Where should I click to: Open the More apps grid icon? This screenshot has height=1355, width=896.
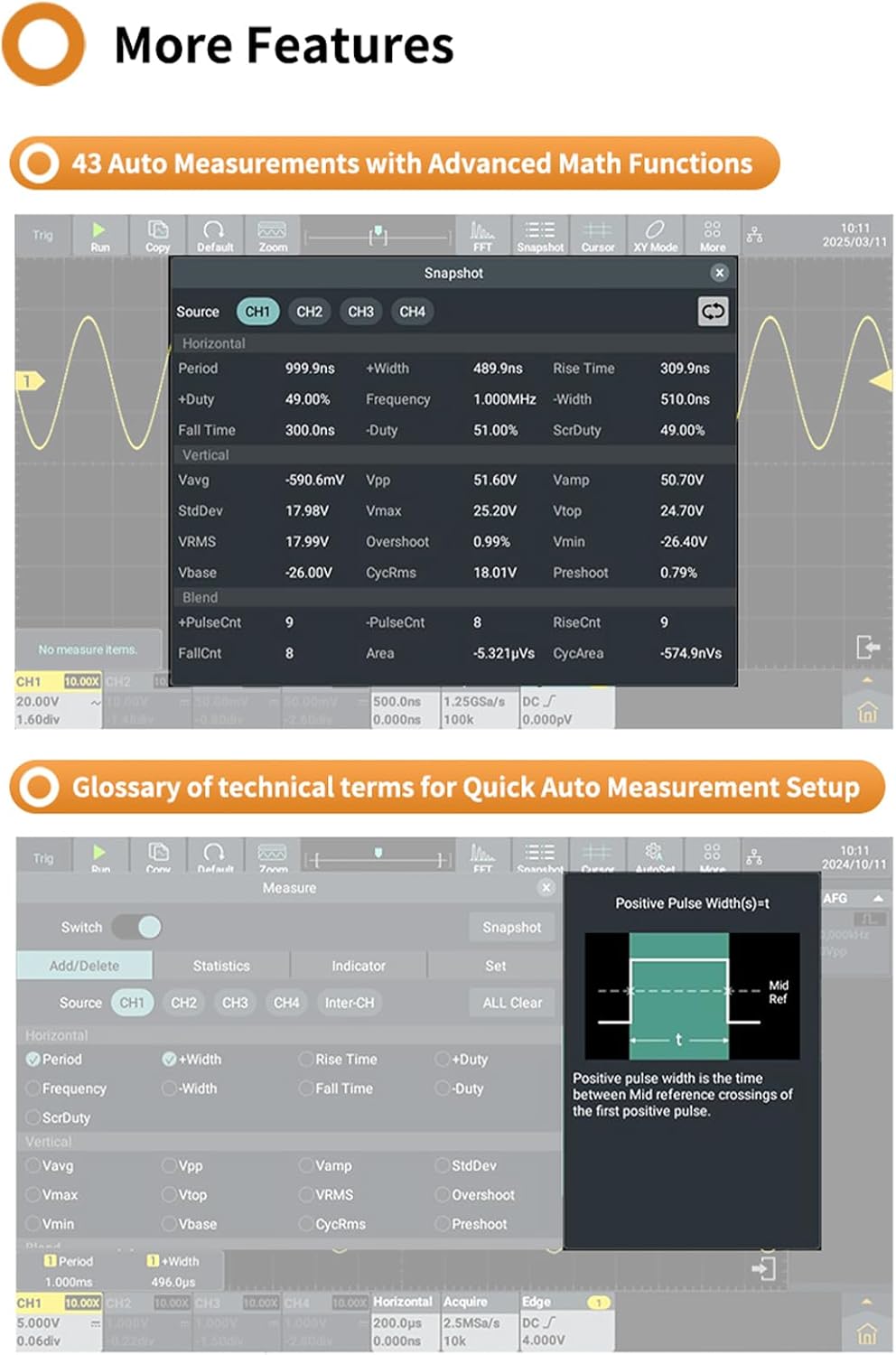pyautogui.click(x=712, y=235)
